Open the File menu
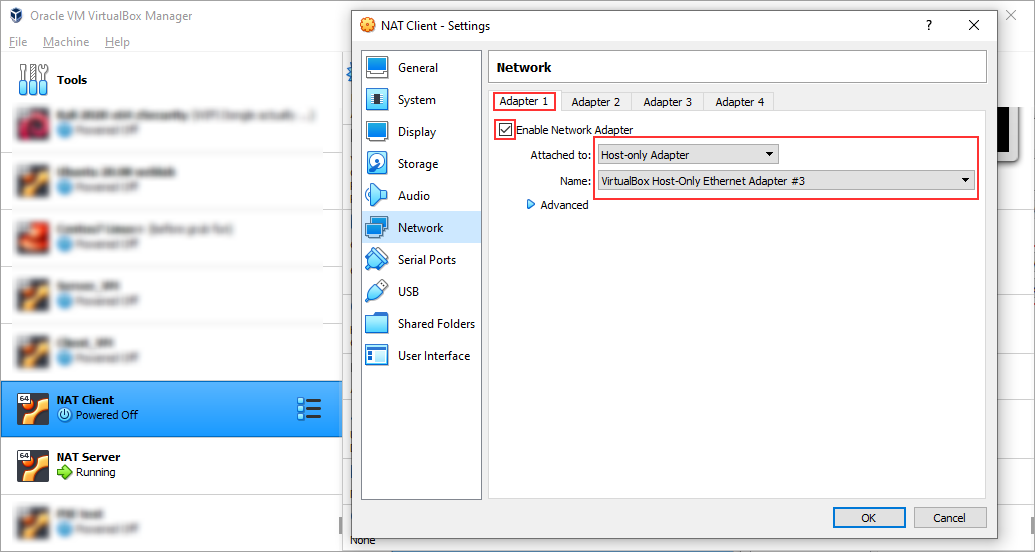1035x552 pixels. click(x=18, y=42)
